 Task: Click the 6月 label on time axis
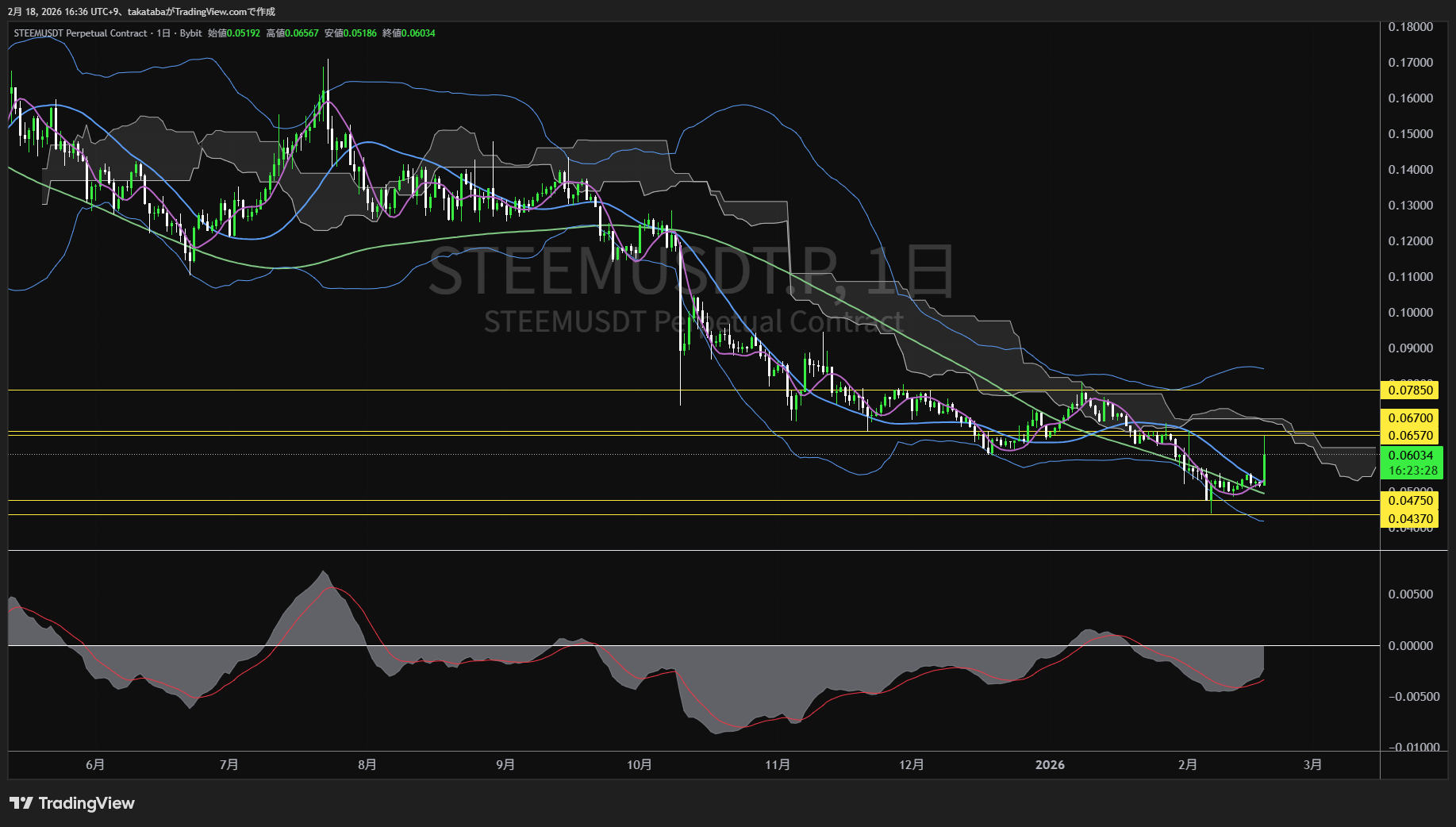94,764
